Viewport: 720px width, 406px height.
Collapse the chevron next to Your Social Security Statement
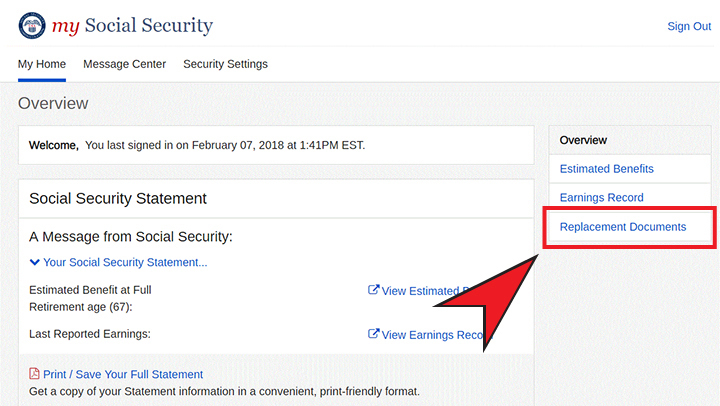pos(35,262)
